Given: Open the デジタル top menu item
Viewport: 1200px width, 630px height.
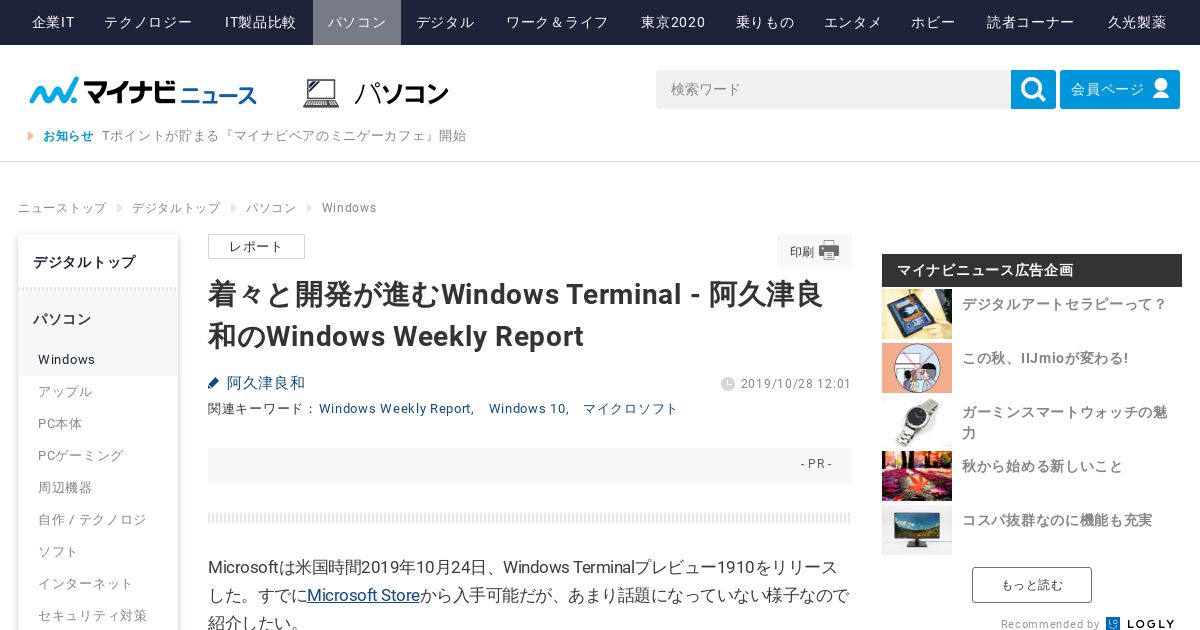Looking at the screenshot, I should (x=445, y=22).
